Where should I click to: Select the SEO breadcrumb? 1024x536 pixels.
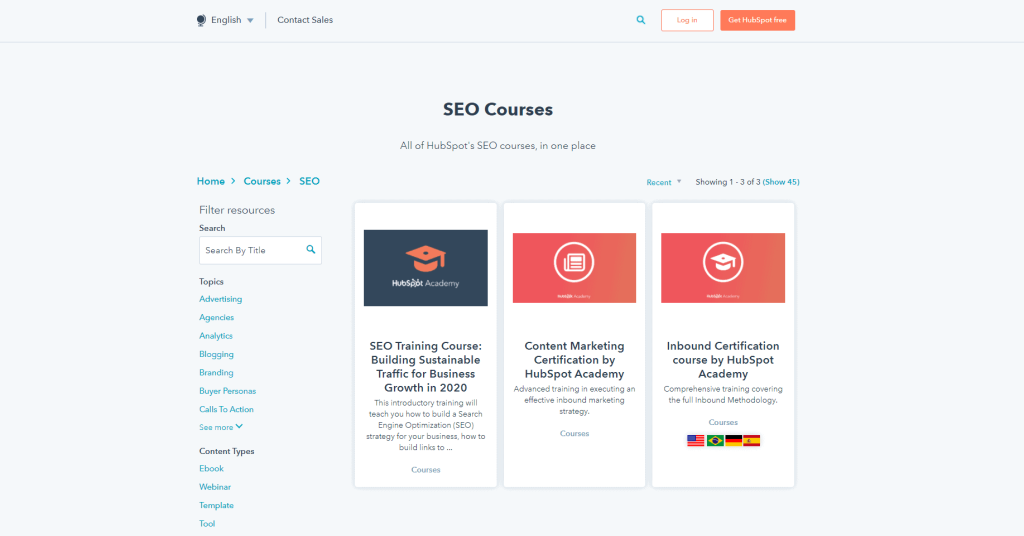pyautogui.click(x=310, y=181)
